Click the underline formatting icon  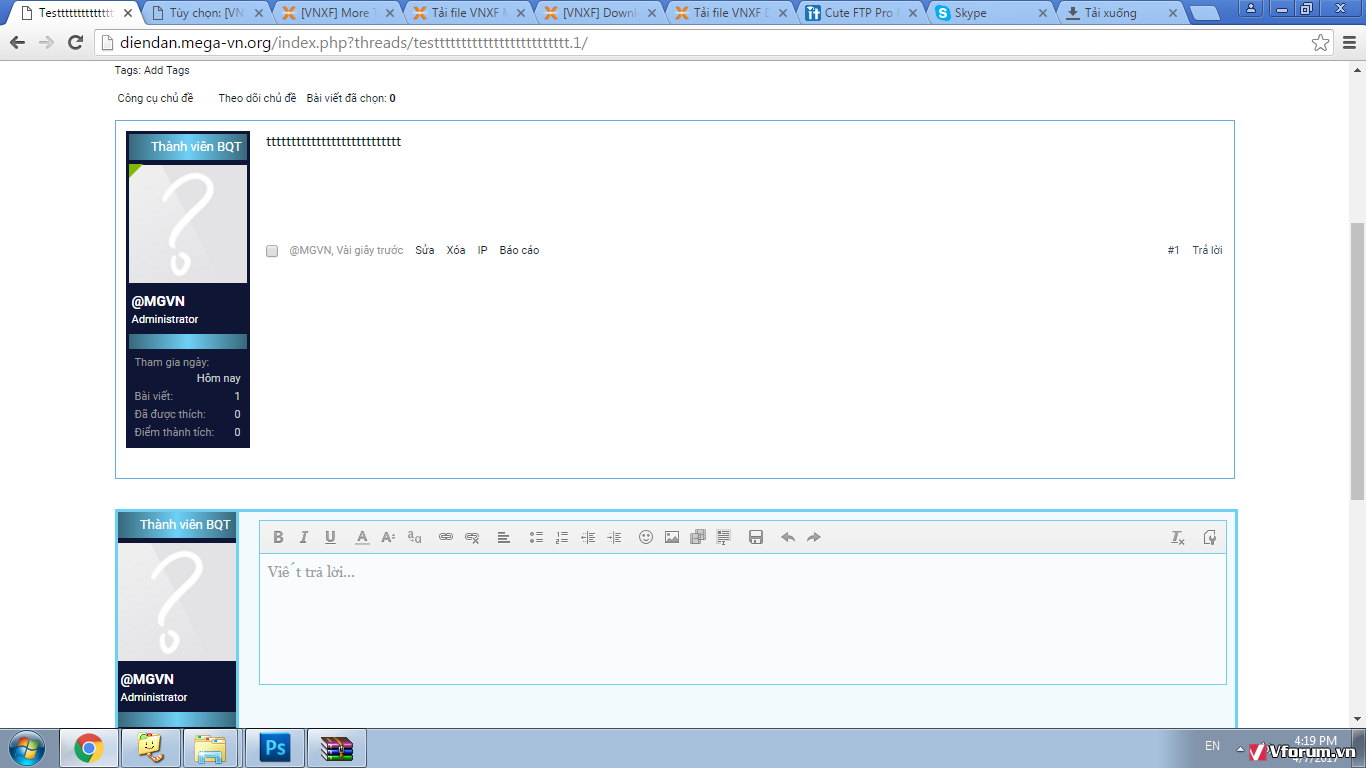330,537
